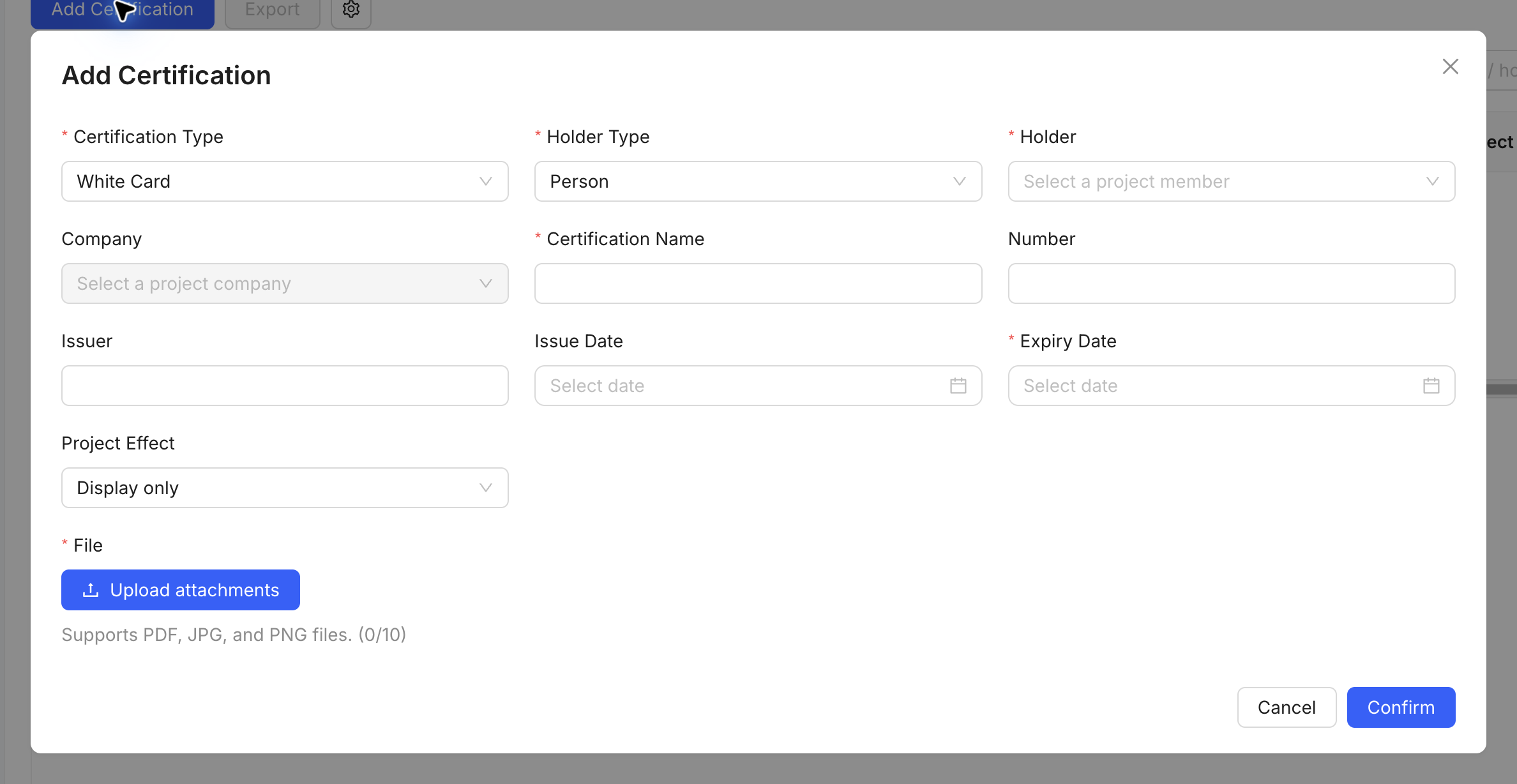
Task: Focus the Issuer text field
Action: [x=285, y=386]
